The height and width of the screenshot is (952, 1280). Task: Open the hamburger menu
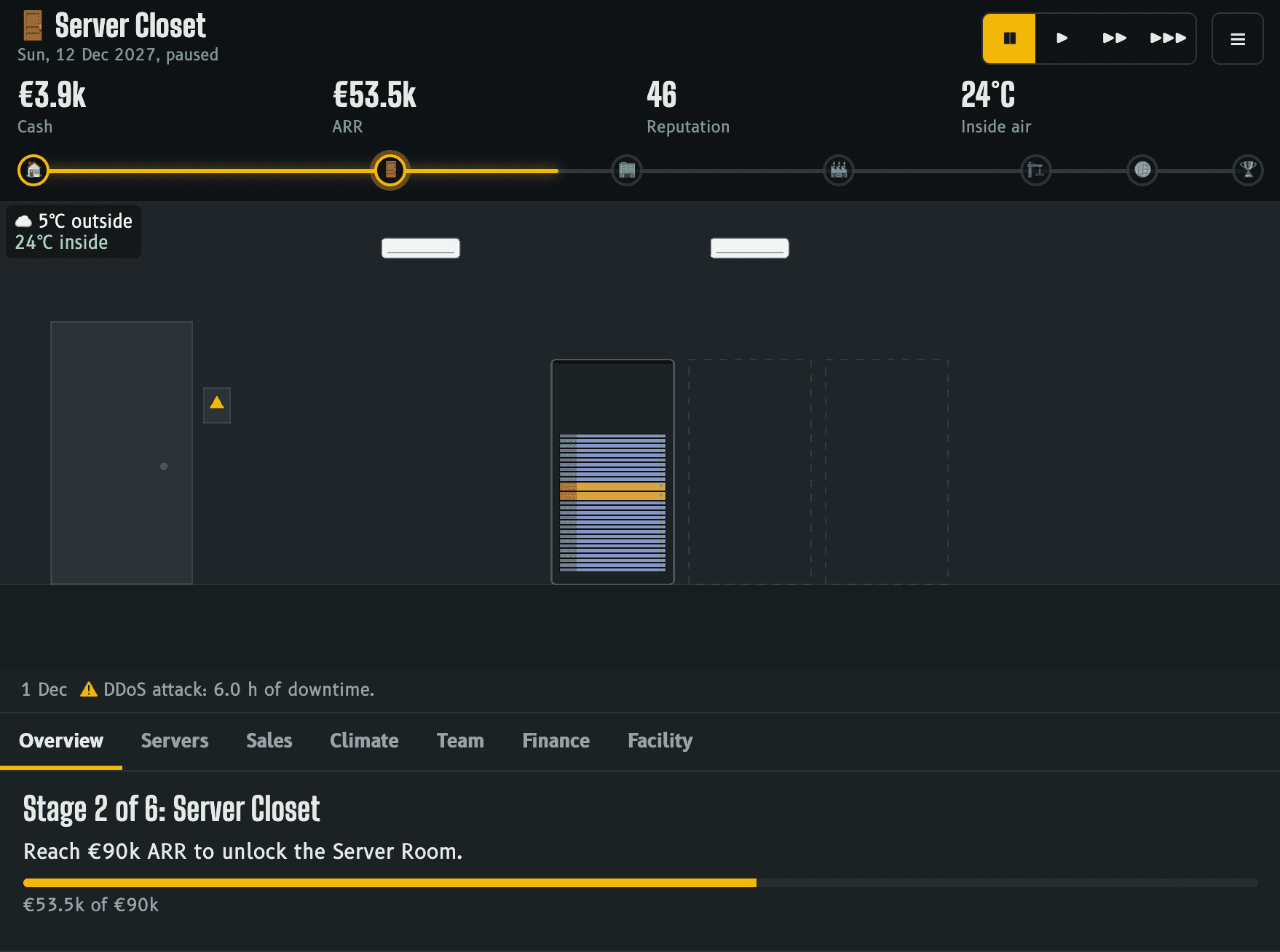pos(1237,39)
